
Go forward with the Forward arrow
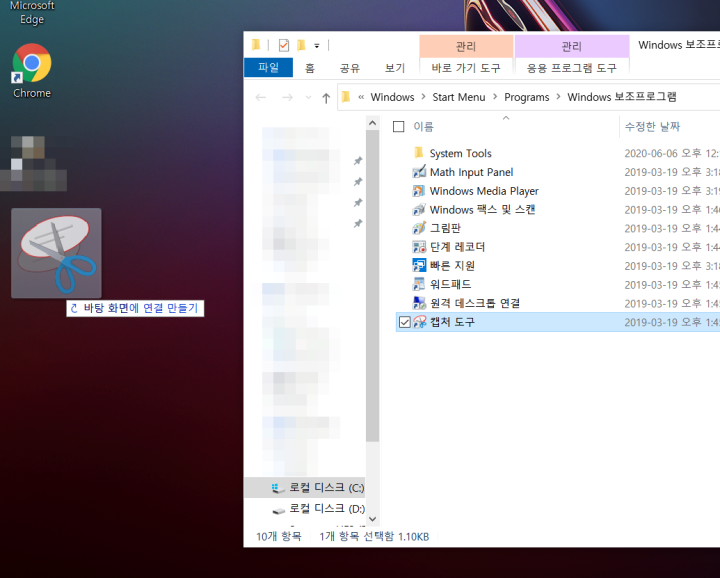[x=287, y=97]
